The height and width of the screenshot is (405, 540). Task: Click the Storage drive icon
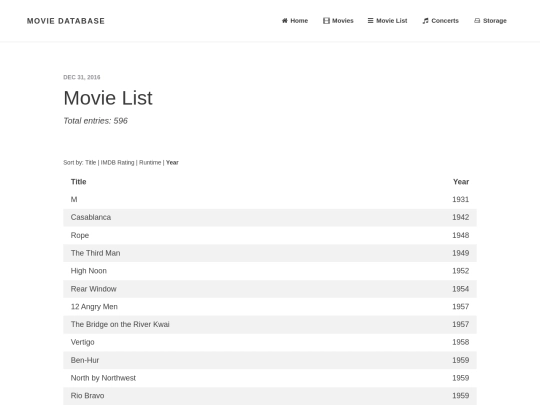477,21
